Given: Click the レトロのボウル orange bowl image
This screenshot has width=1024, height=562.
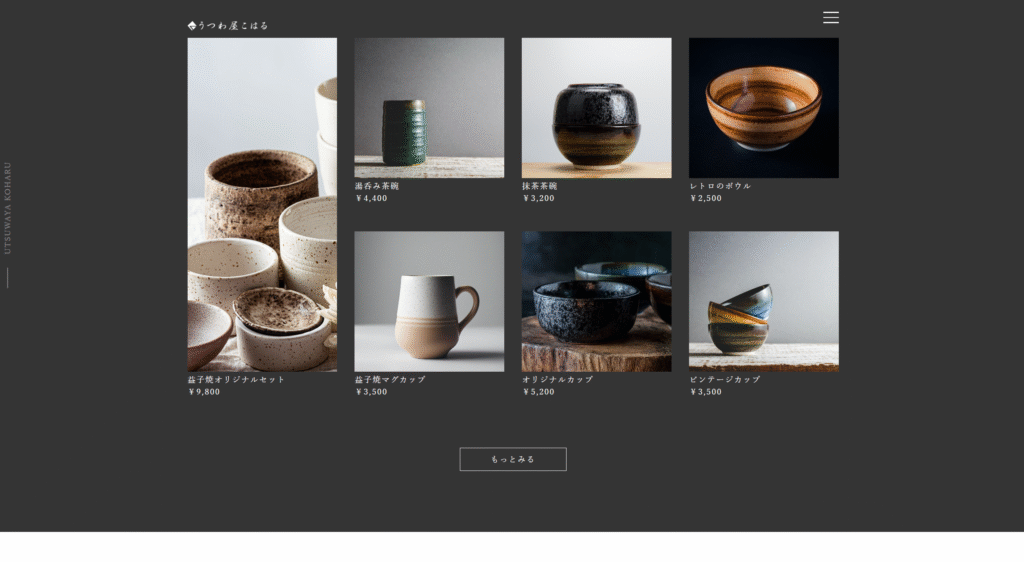Looking at the screenshot, I should (x=763, y=108).
